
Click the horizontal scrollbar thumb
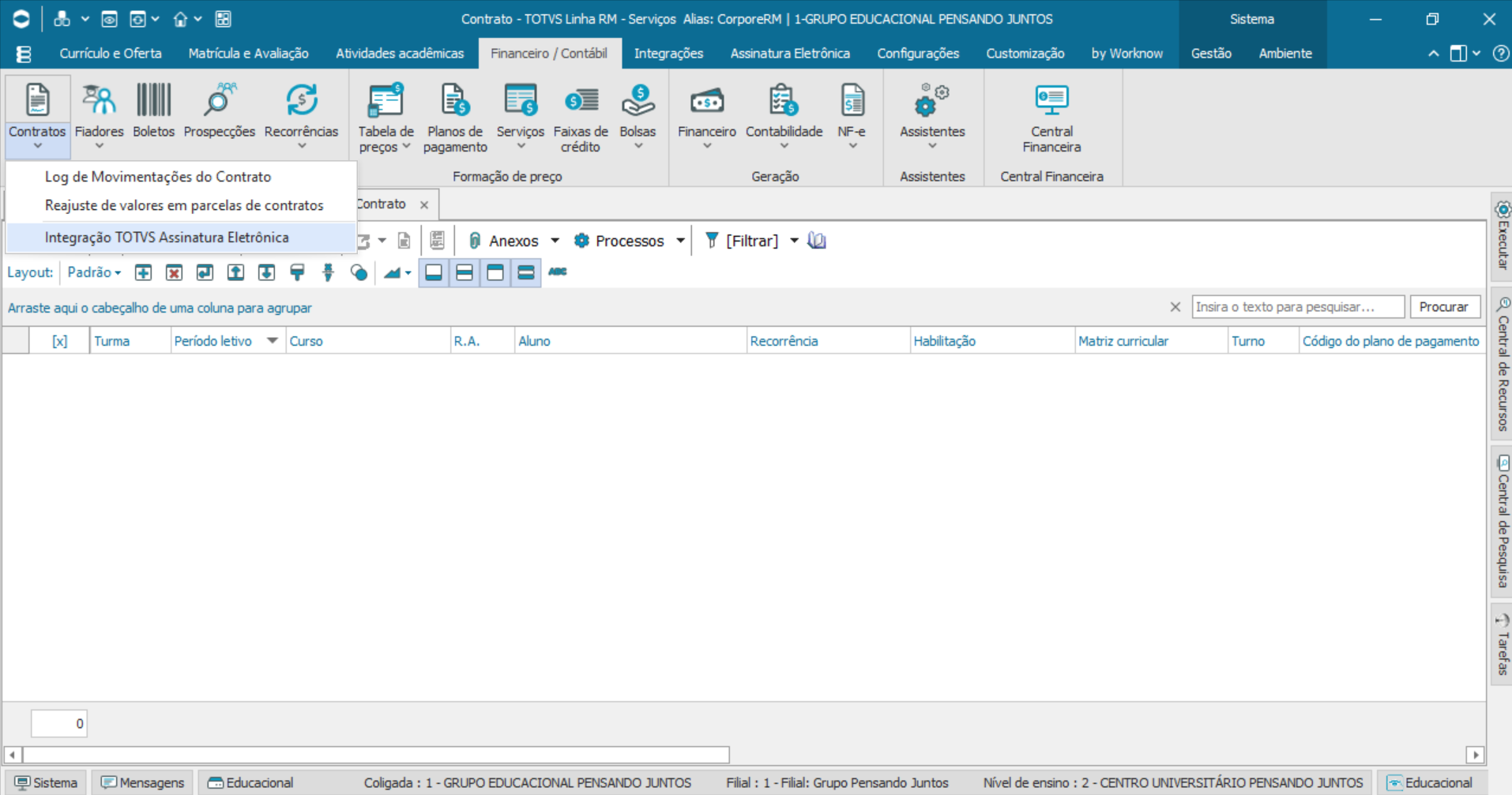tap(376, 755)
